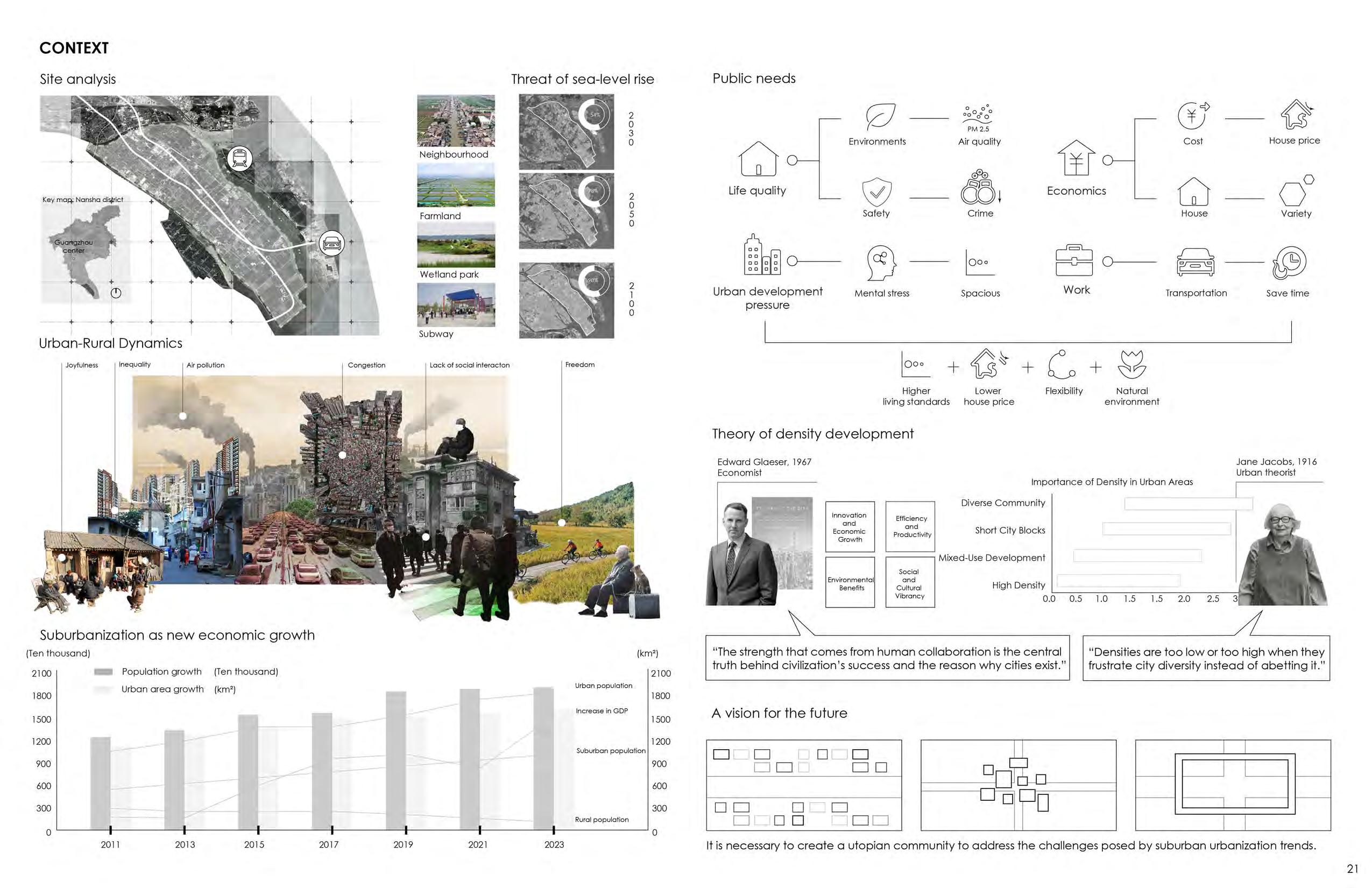Image resolution: width=1372 pixels, height=888 pixels.
Task: Click the train icon on site map
Action: 239,158
